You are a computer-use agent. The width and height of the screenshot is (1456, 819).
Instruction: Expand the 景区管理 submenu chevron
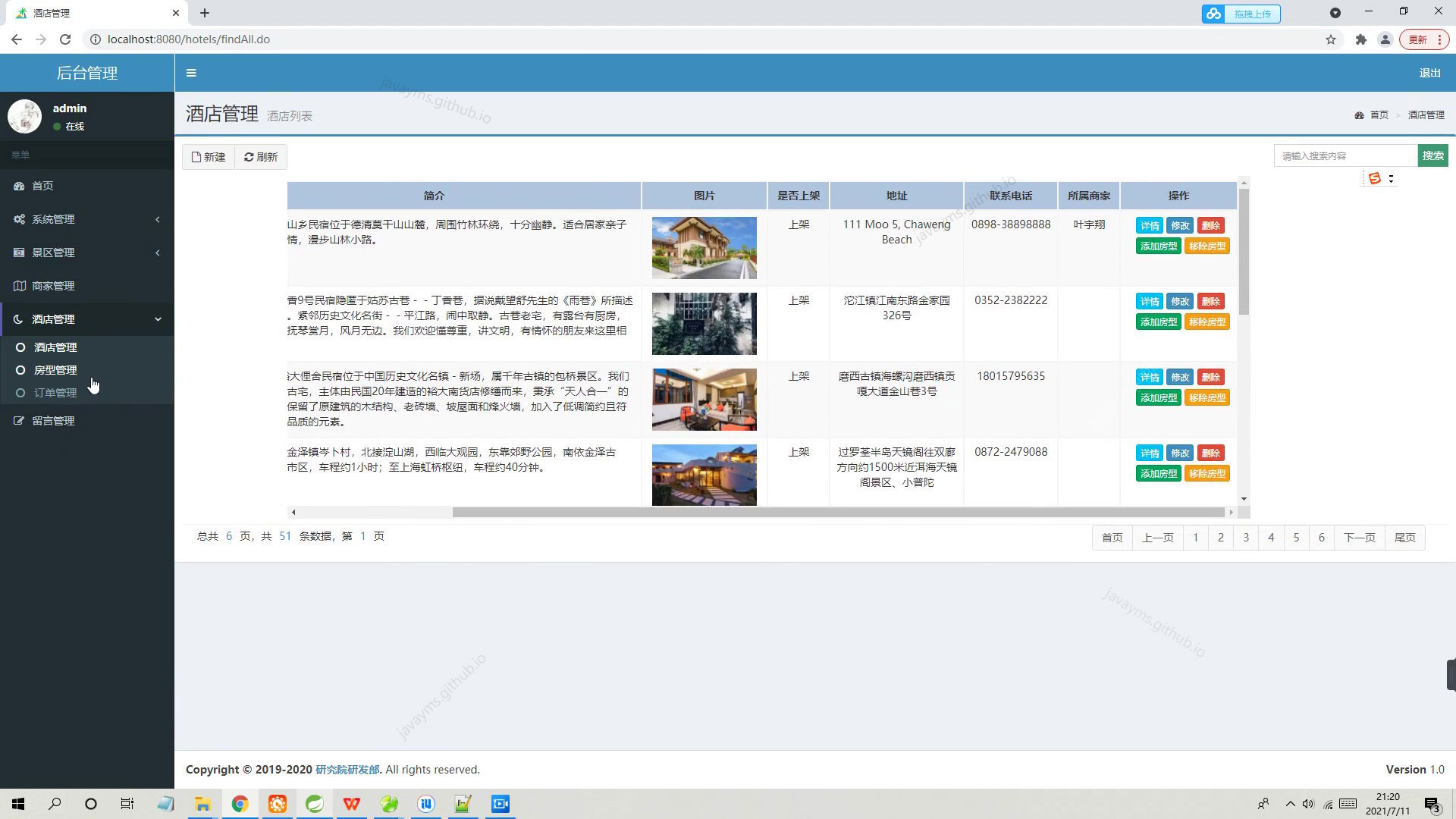pyautogui.click(x=158, y=253)
